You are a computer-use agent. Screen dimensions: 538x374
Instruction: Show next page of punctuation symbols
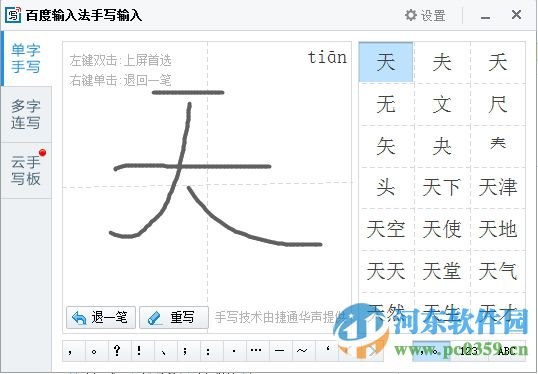pyautogui.click(x=372, y=351)
